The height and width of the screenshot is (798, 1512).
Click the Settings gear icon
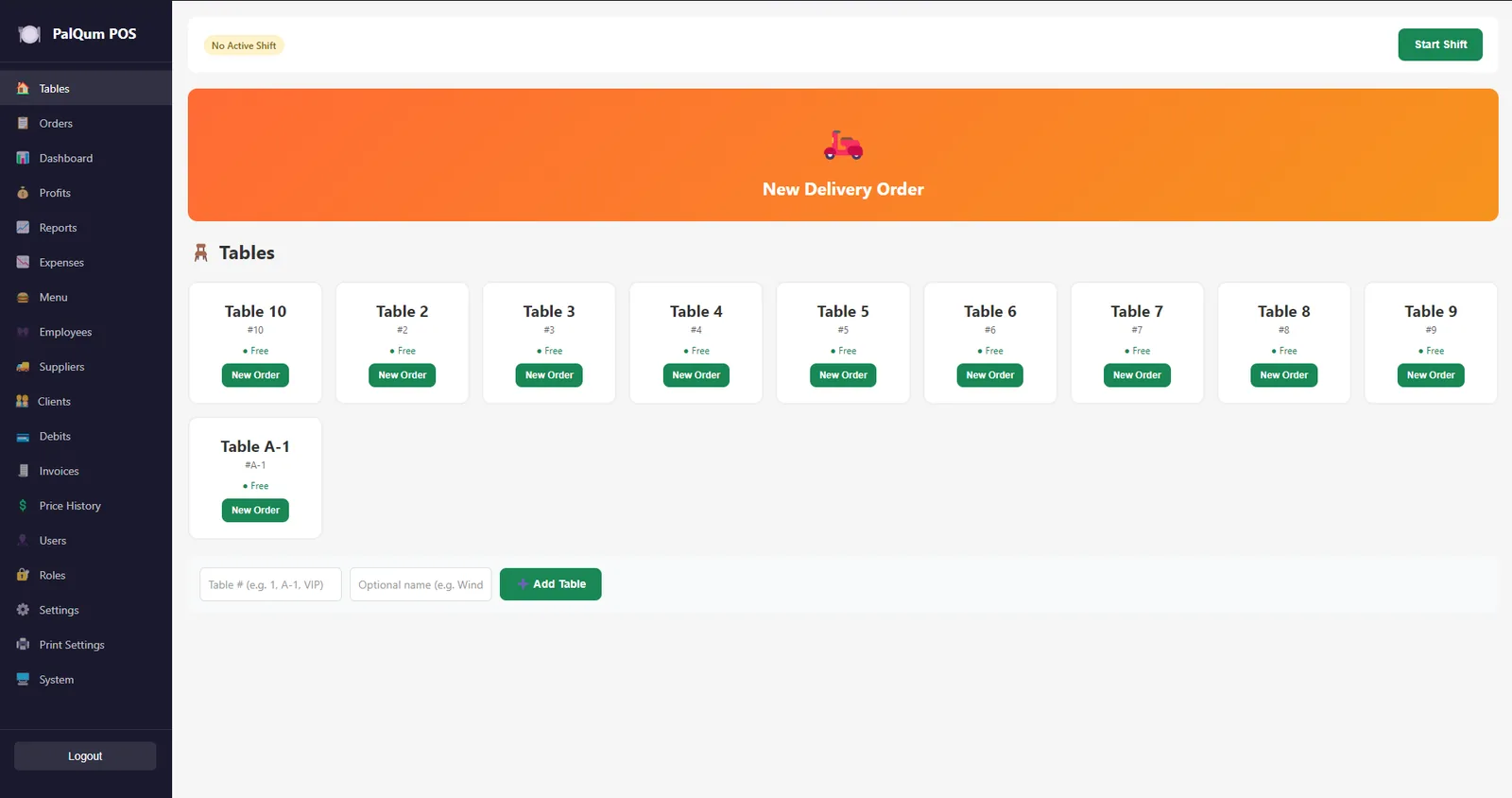[23, 610]
